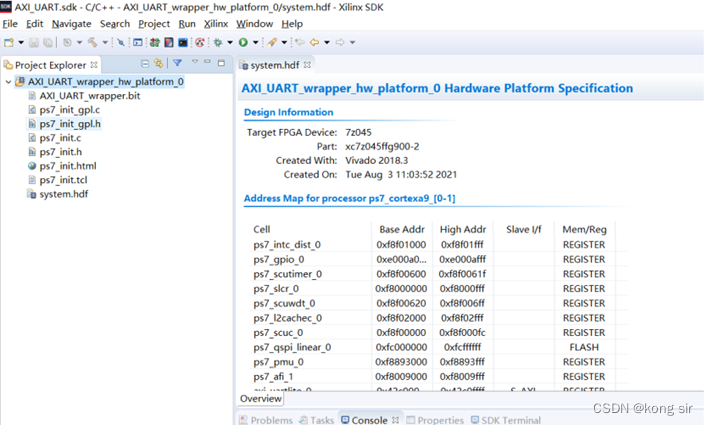Screen dimensions: 708x425
Task: Open the Edit menu
Action: pyautogui.click(x=34, y=24)
